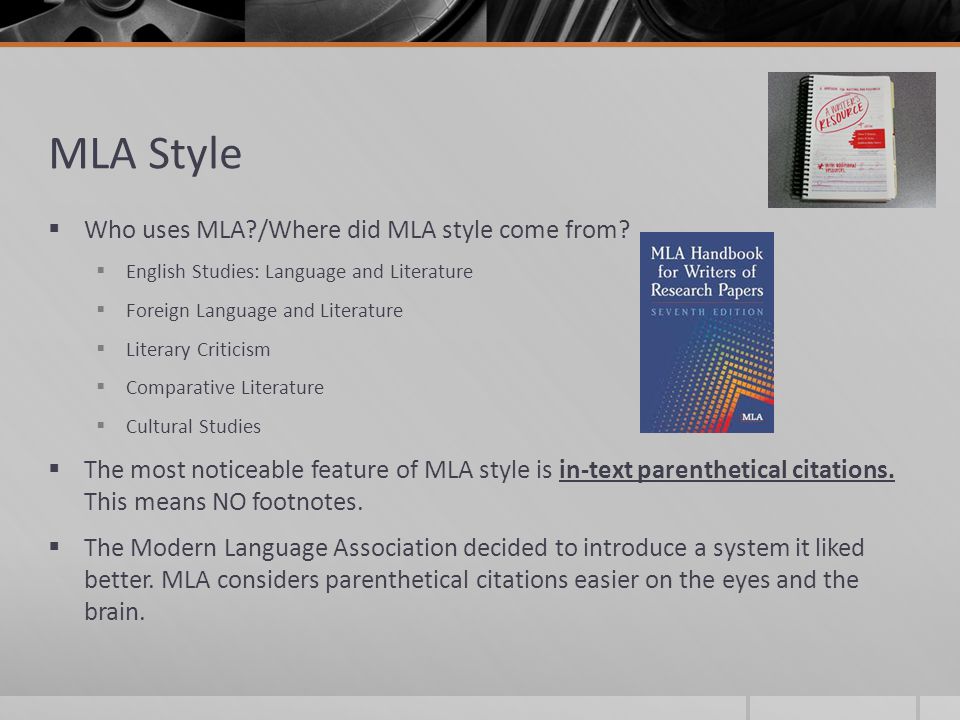Click the MLA Style slide title

[145, 153]
